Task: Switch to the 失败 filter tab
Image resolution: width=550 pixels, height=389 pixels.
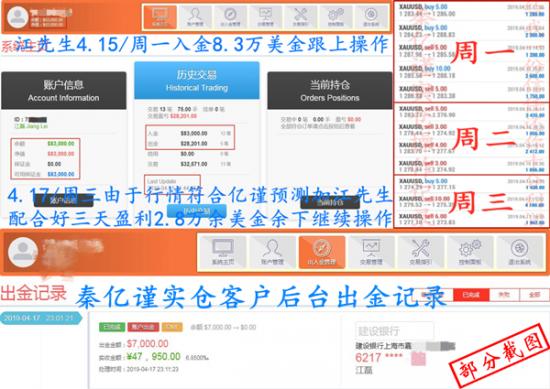Action: pos(504,295)
